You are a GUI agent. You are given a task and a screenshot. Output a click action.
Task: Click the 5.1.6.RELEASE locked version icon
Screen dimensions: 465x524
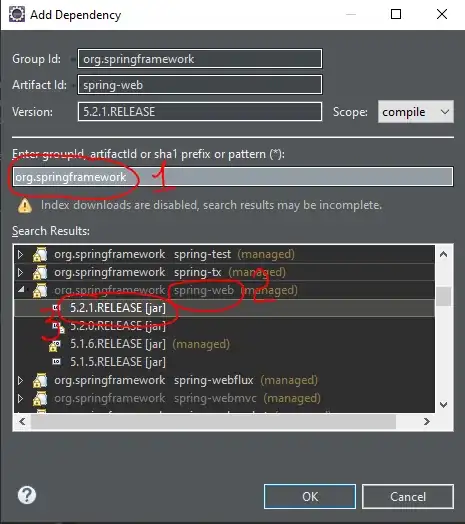55,345
